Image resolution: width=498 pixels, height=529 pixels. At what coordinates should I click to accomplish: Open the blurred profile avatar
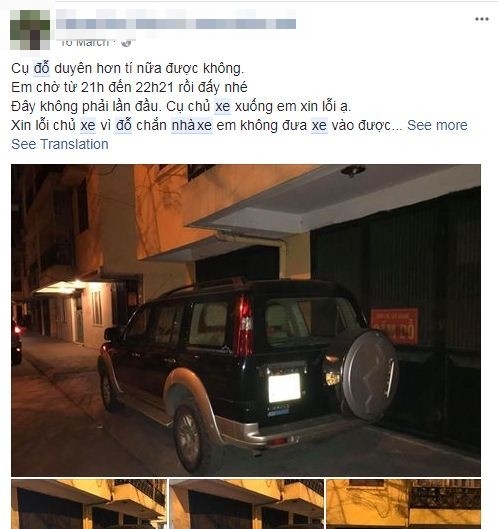[x=30, y=30]
